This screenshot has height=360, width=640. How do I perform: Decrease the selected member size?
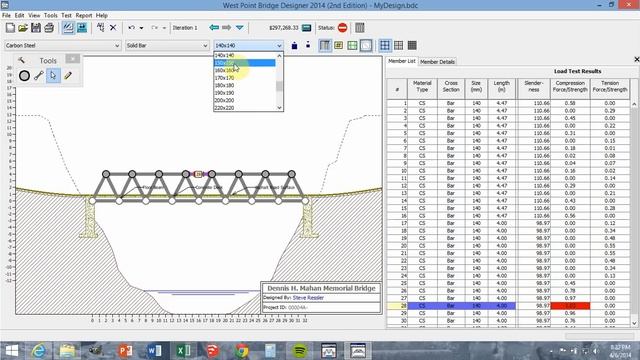[308, 45]
